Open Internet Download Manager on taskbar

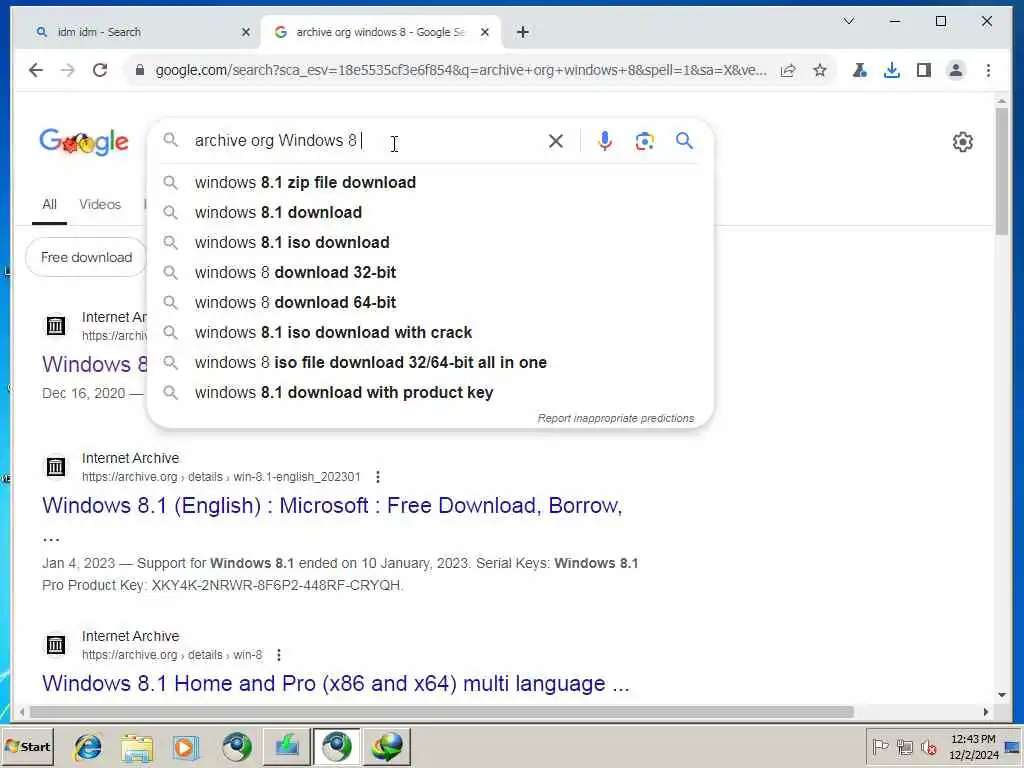(387, 746)
